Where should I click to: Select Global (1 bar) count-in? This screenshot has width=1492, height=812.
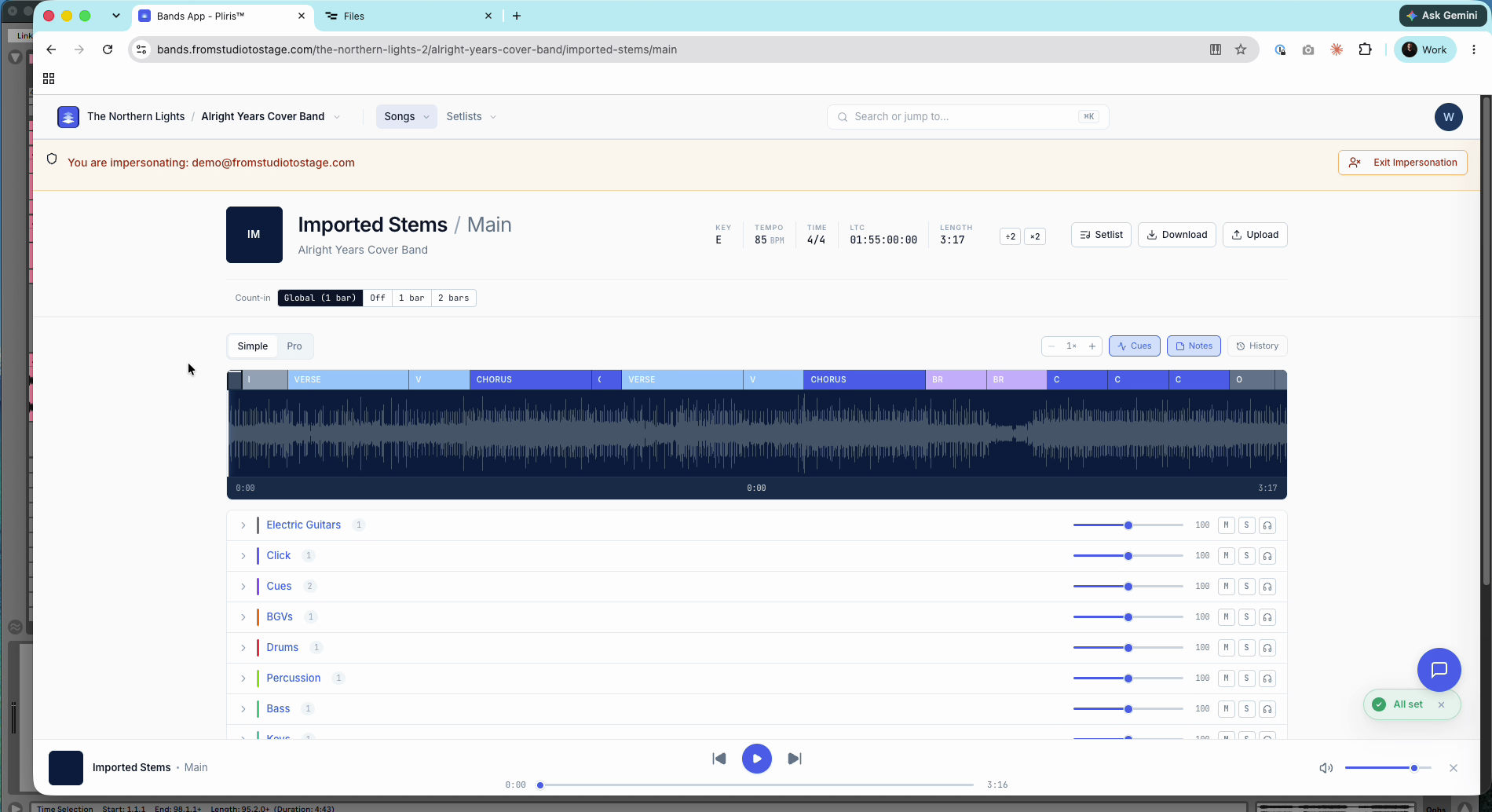[x=320, y=298]
